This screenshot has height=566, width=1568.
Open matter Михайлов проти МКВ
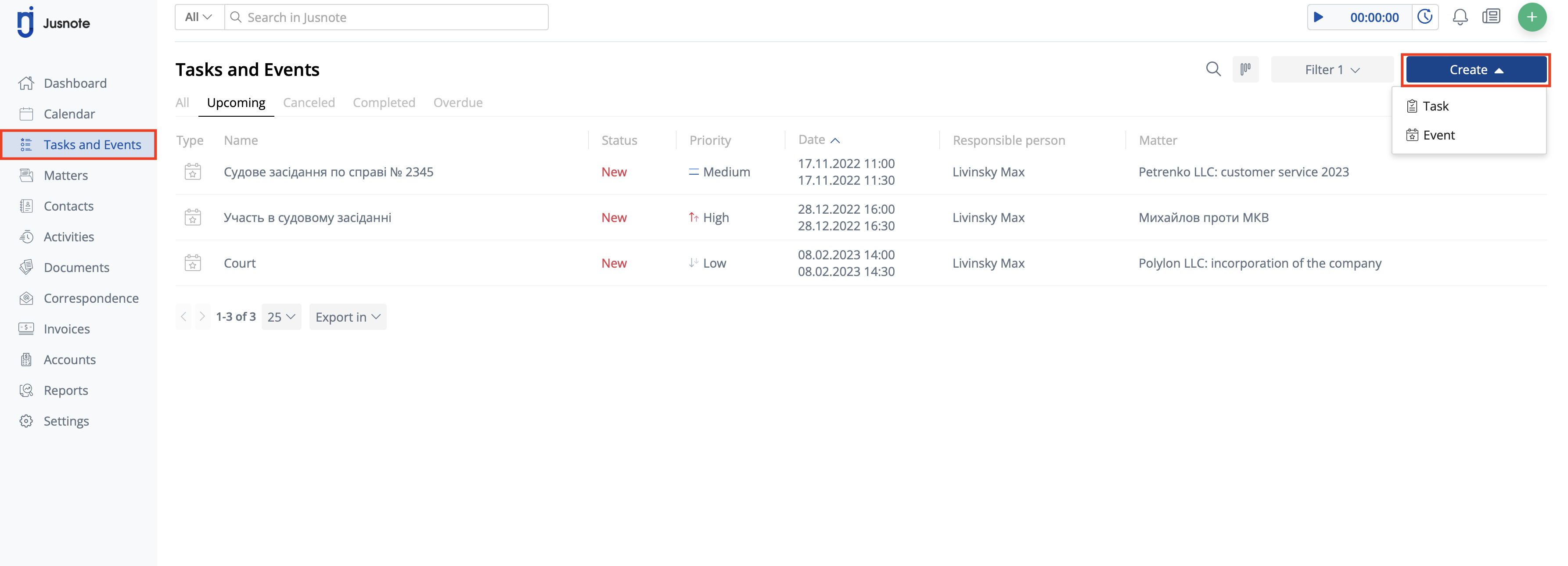1203,217
